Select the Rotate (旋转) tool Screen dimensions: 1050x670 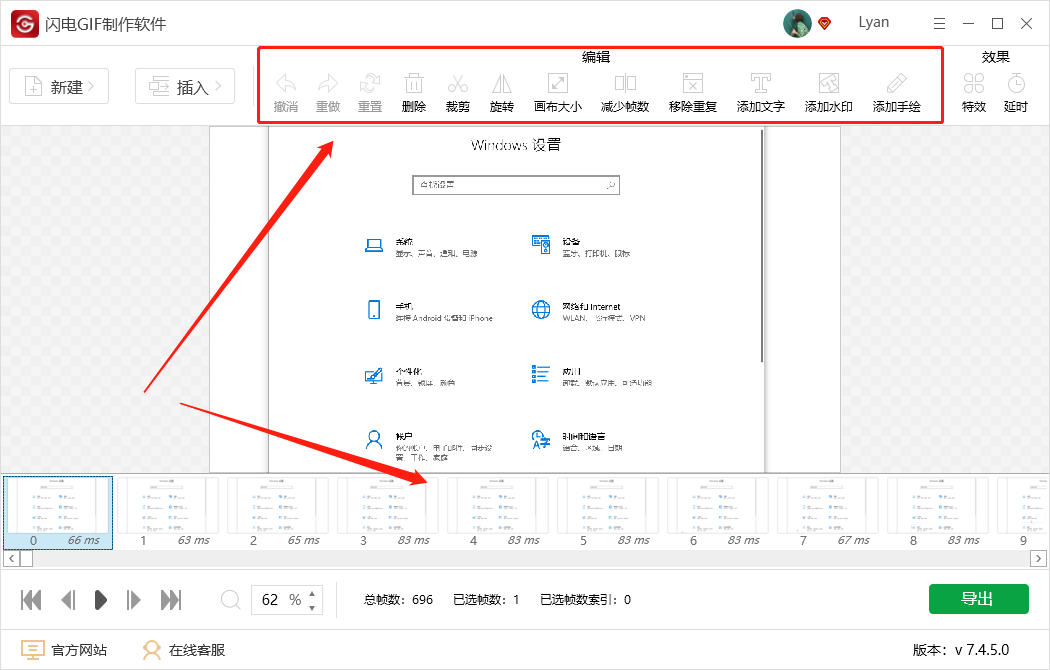[x=502, y=84]
